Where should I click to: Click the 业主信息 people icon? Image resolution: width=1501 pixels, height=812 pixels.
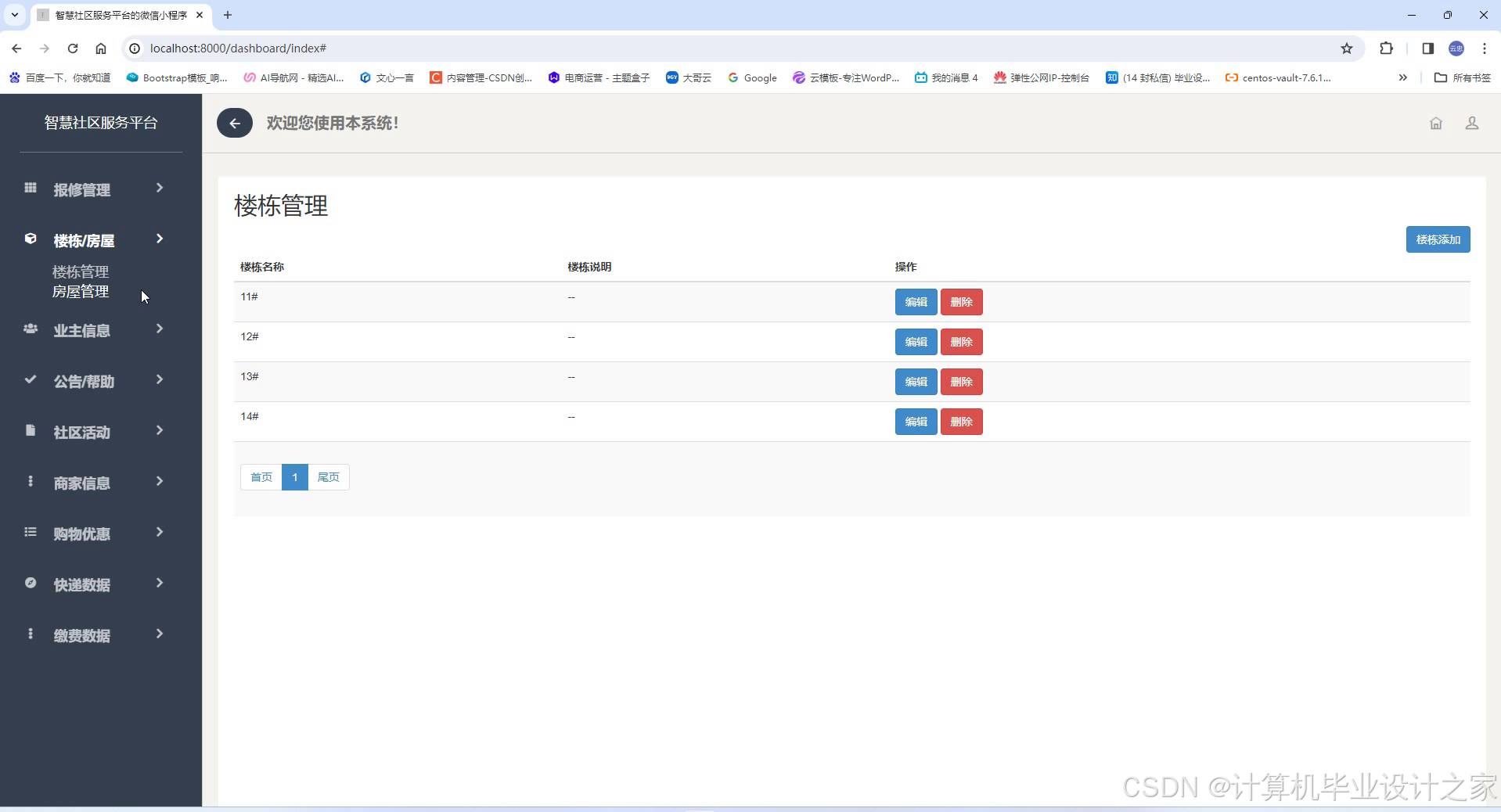[x=31, y=329]
